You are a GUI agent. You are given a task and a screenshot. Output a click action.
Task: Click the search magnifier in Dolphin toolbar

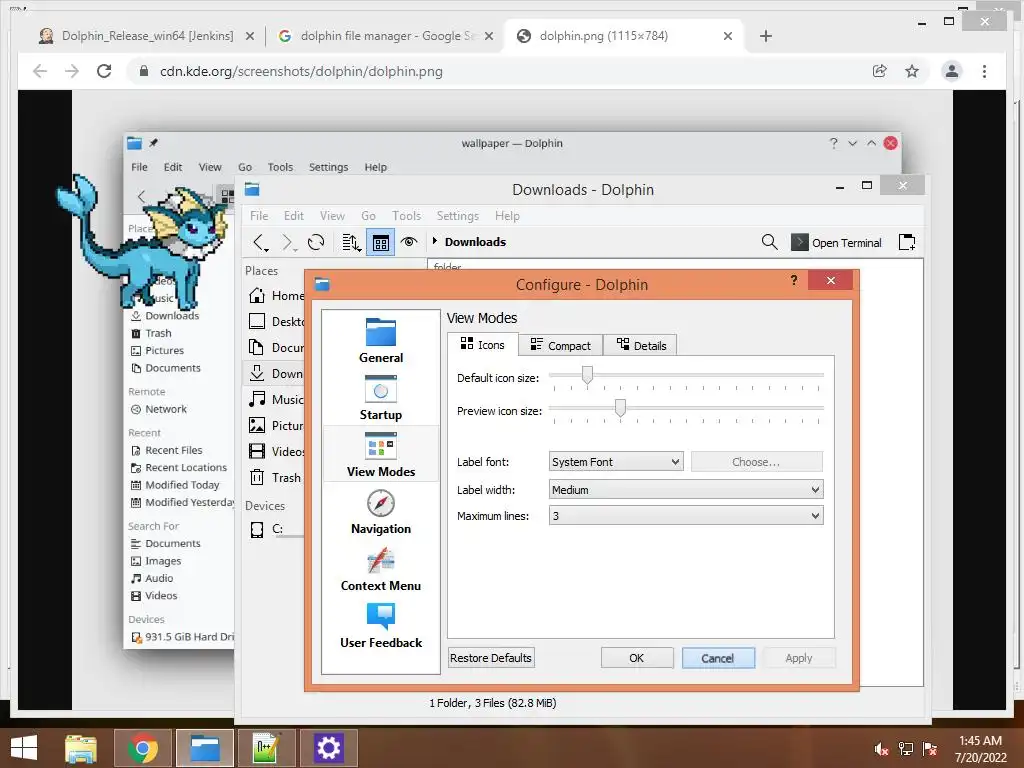point(769,242)
